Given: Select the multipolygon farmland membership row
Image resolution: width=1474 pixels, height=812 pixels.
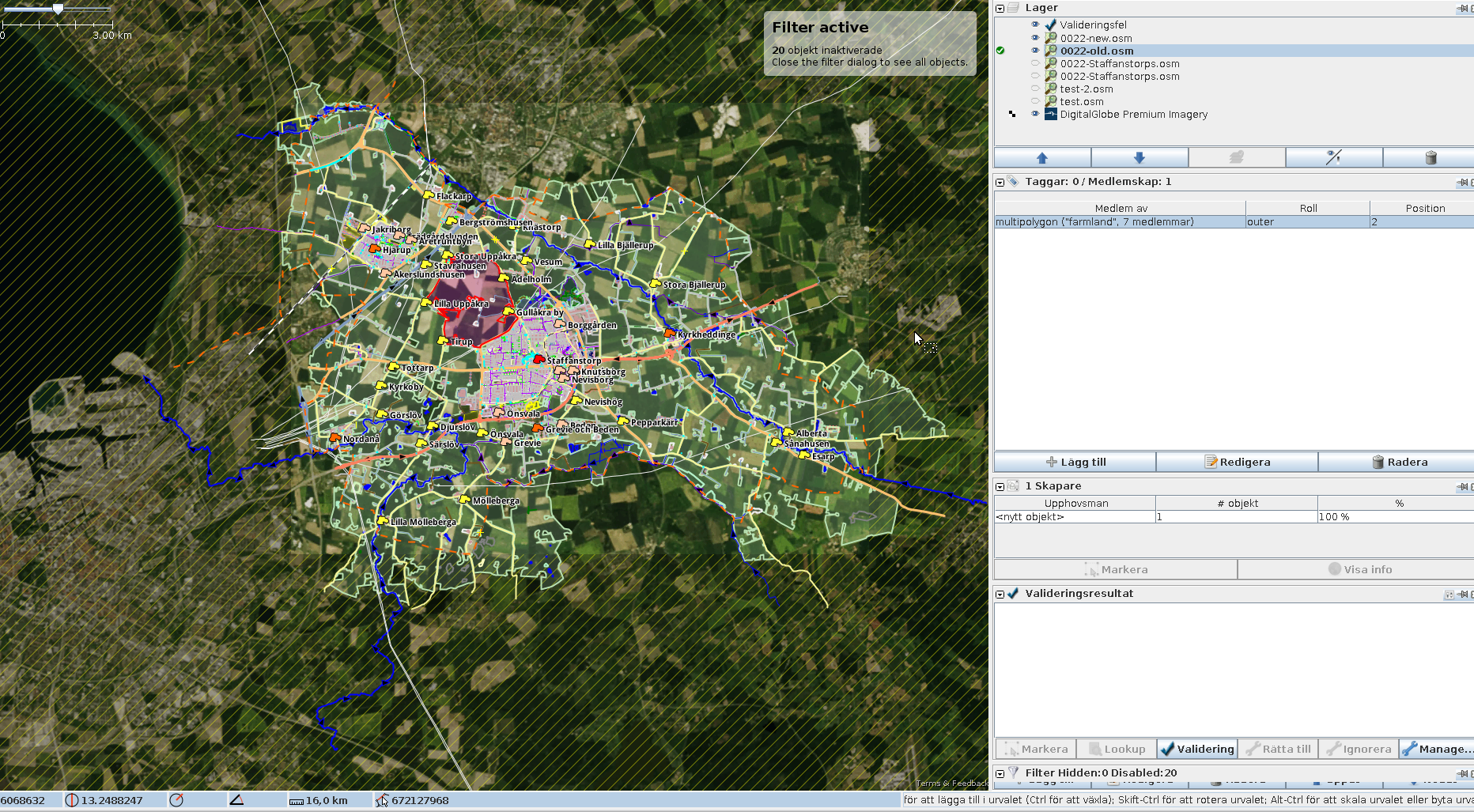Looking at the screenshot, I should click(x=1119, y=222).
